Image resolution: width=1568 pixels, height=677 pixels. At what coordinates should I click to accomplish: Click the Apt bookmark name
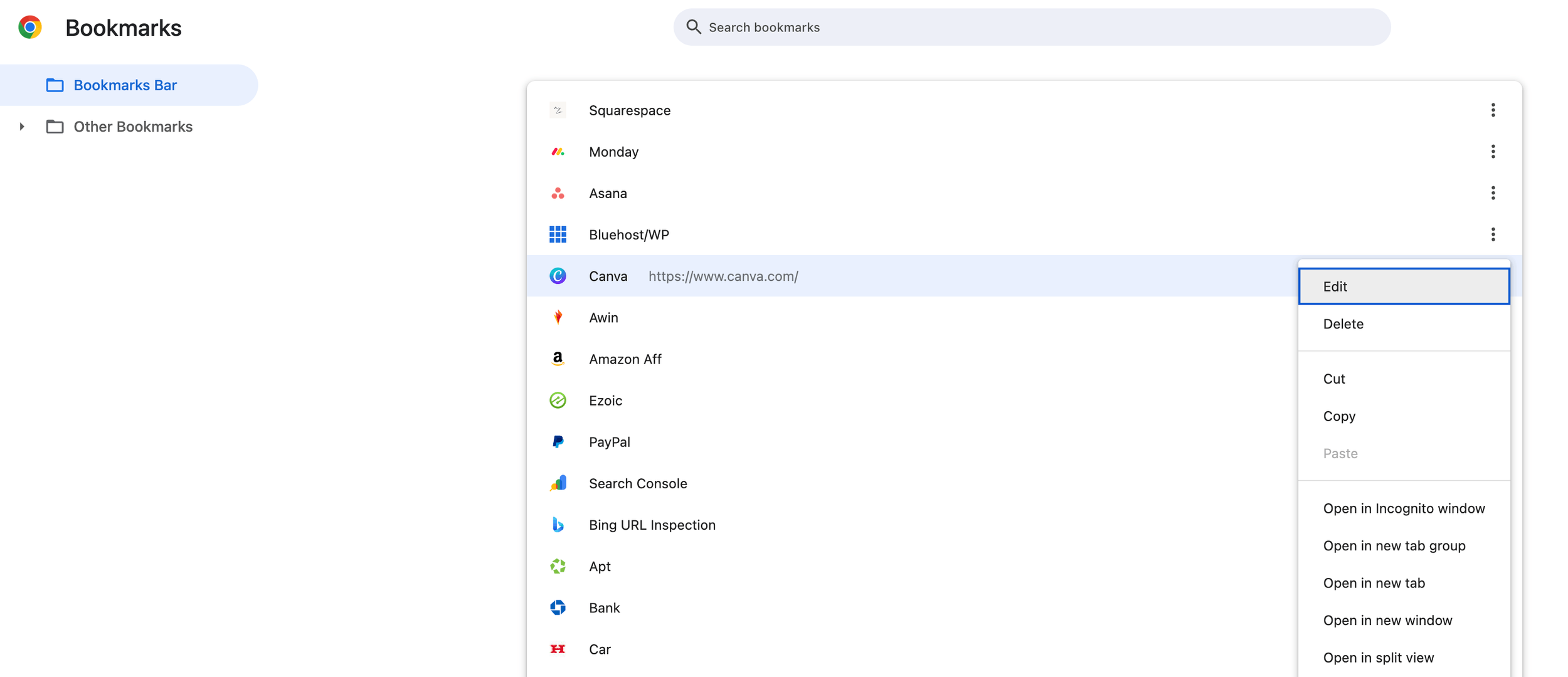[x=600, y=567]
